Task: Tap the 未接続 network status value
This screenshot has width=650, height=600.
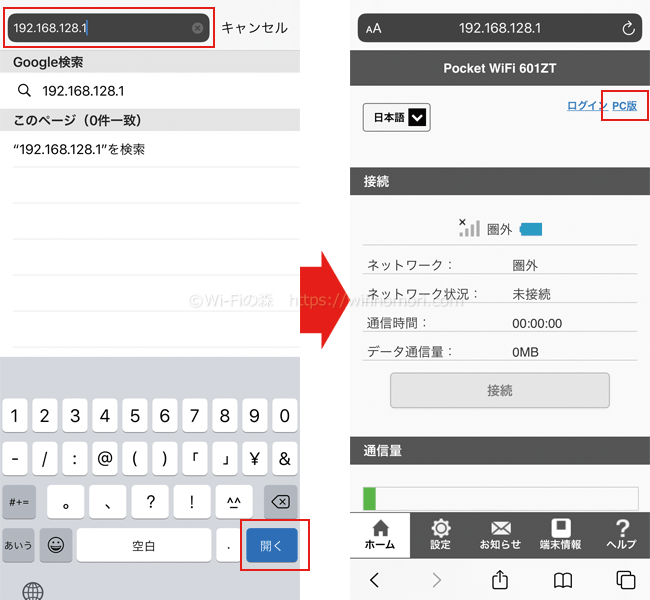Action: click(531, 294)
